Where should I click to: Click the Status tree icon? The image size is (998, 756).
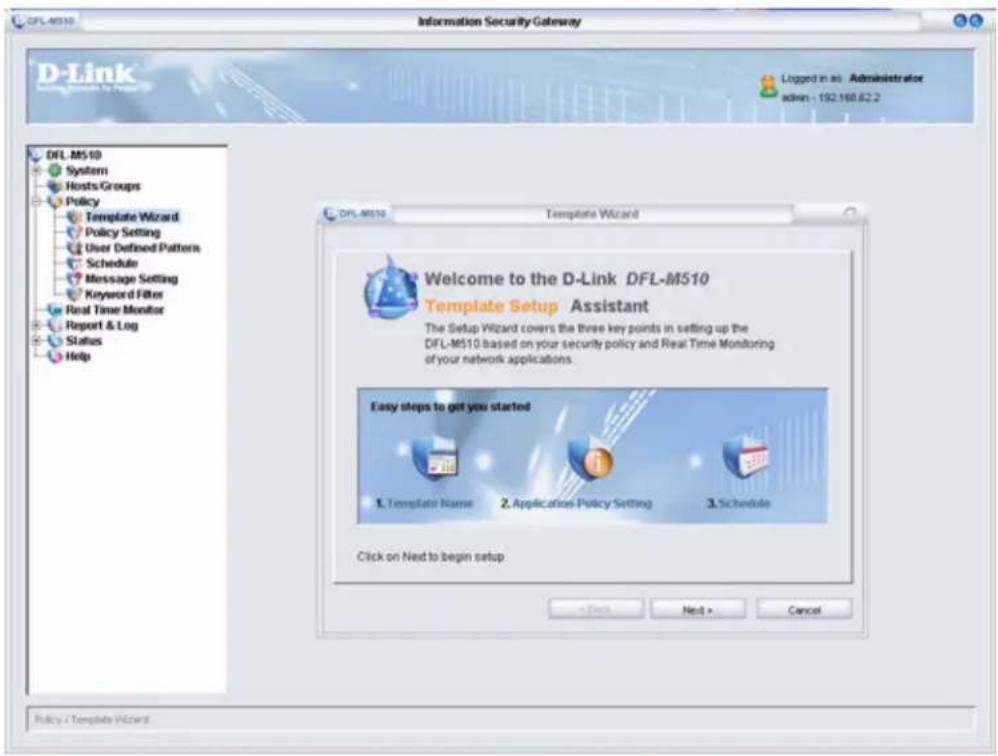click(x=55, y=340)
